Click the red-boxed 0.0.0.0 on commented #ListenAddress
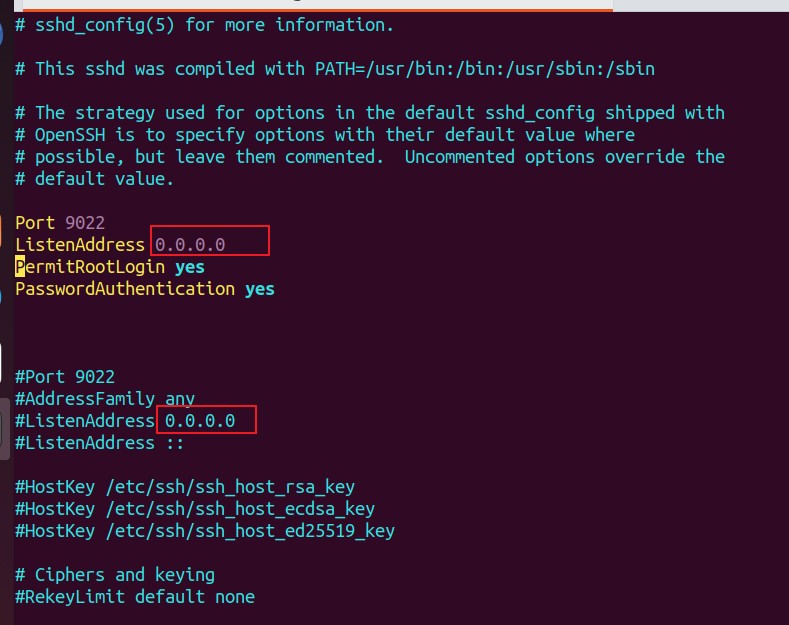 [x=200, y=421]
